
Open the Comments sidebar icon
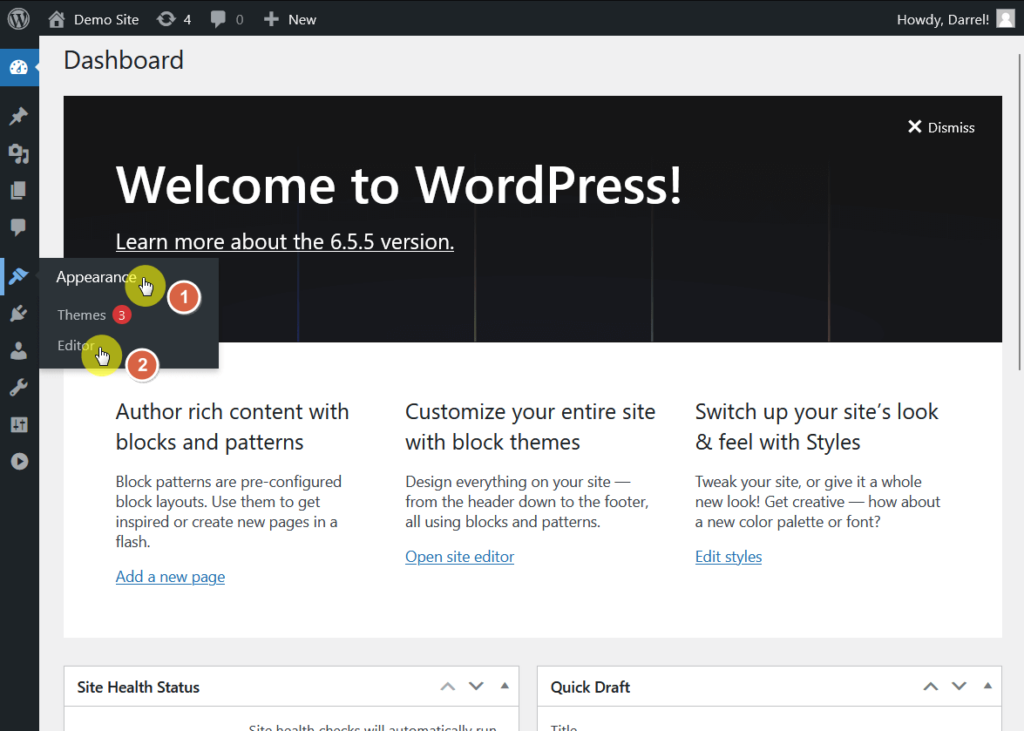19,227
